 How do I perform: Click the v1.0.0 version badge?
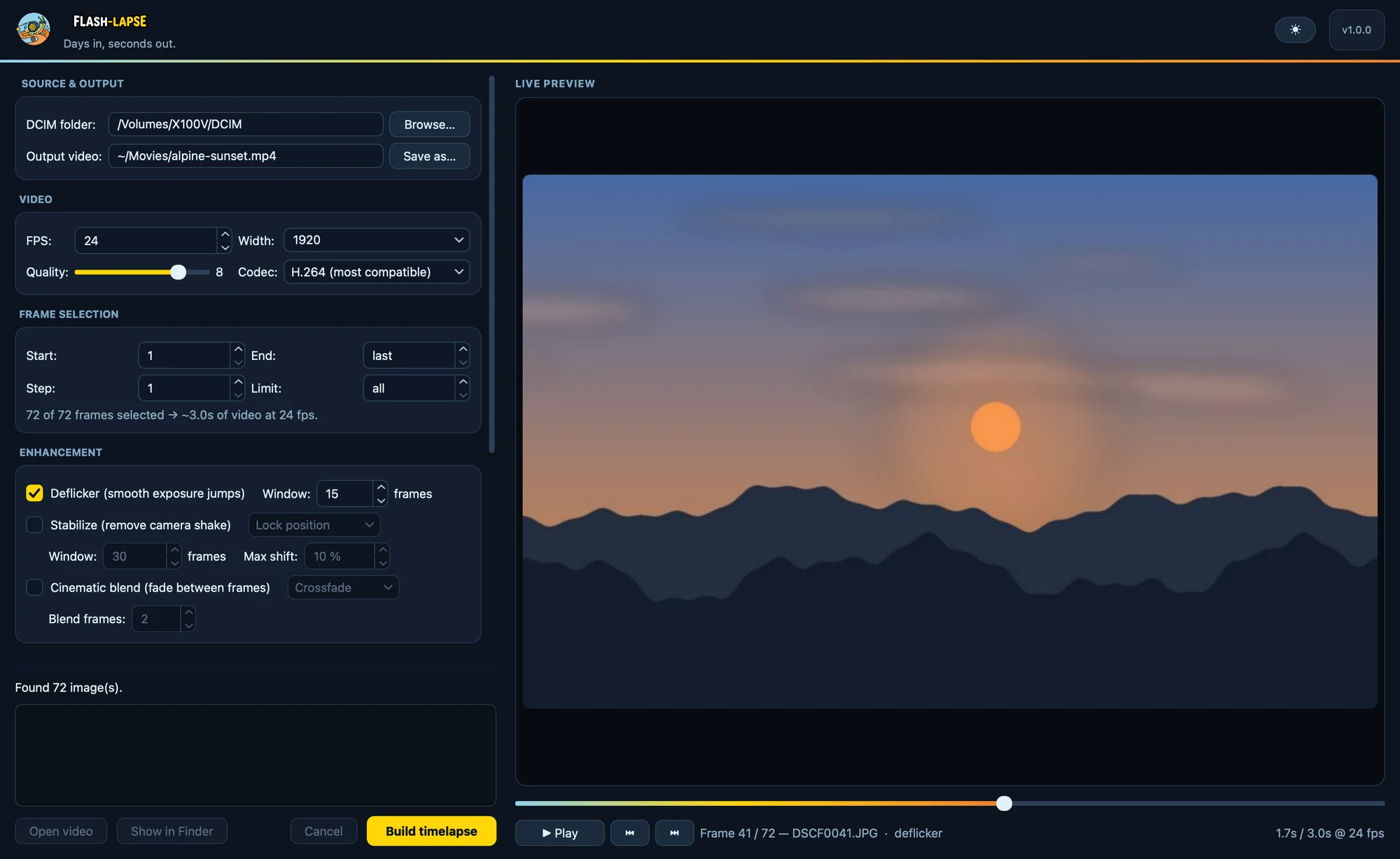coord(1356,30)
